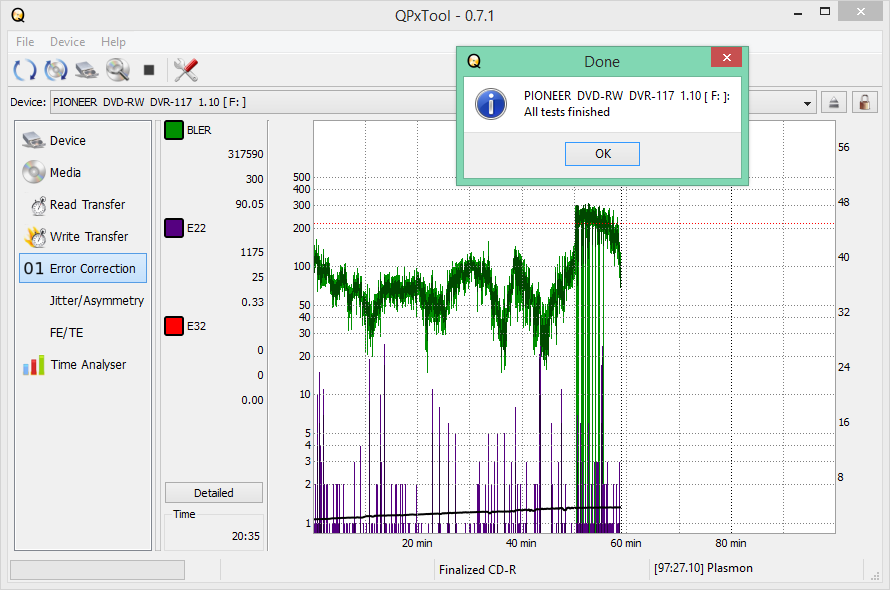890x590 pixels.
Task: Click the Detailed button
Action: pyautogui.click(x=214, y=492)
